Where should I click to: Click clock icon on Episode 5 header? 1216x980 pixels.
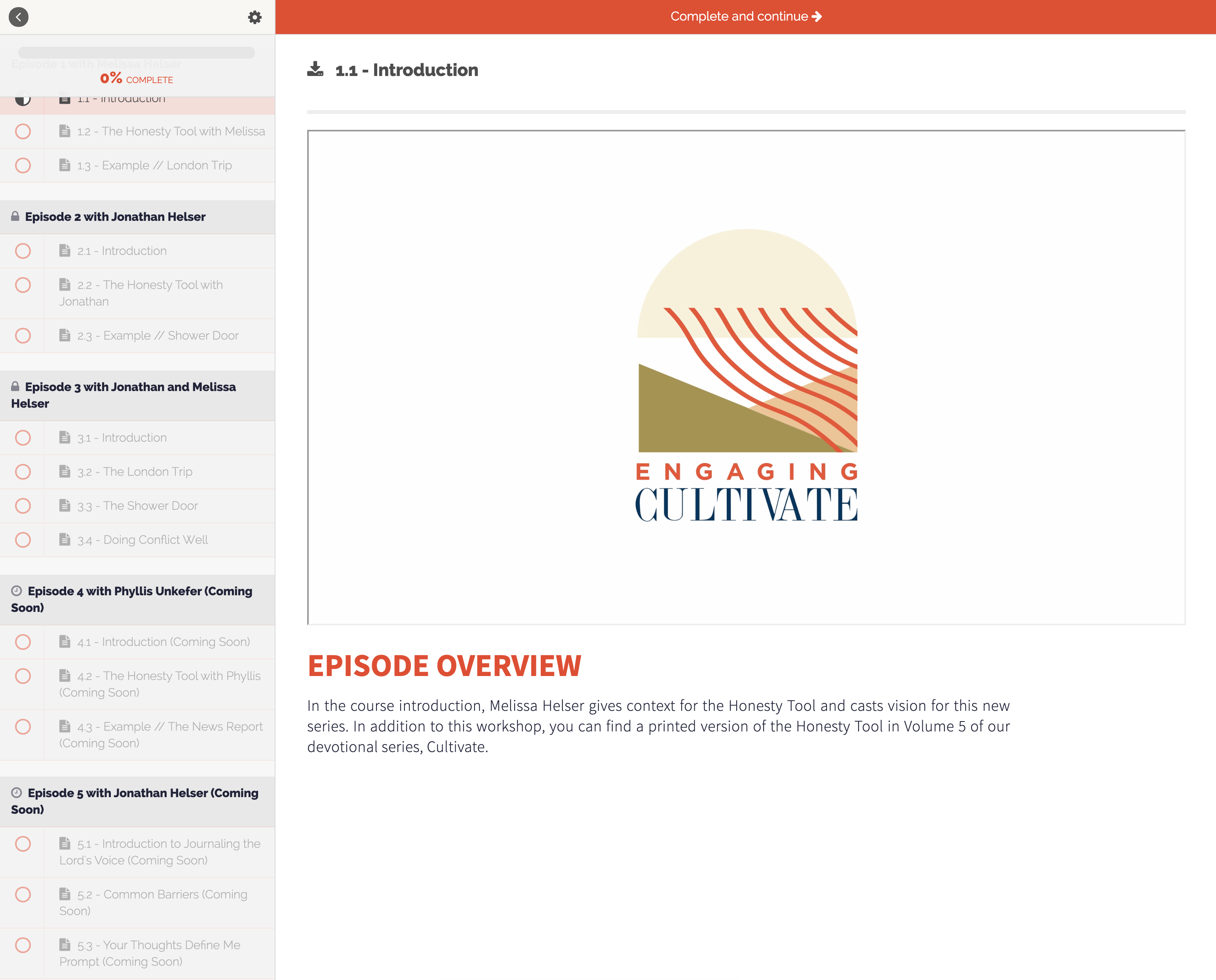16,792
